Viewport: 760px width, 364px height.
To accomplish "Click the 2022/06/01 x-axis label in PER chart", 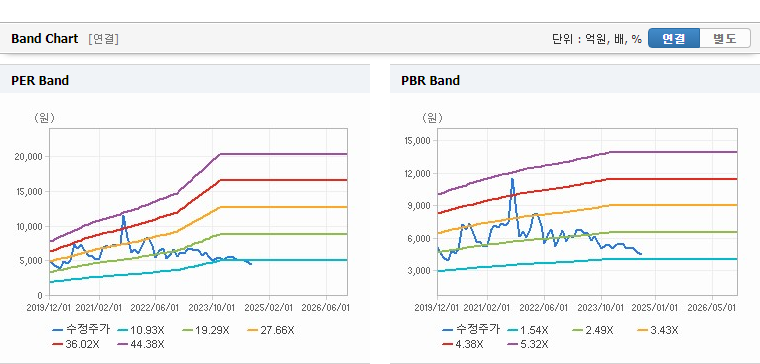I will 155,307.
